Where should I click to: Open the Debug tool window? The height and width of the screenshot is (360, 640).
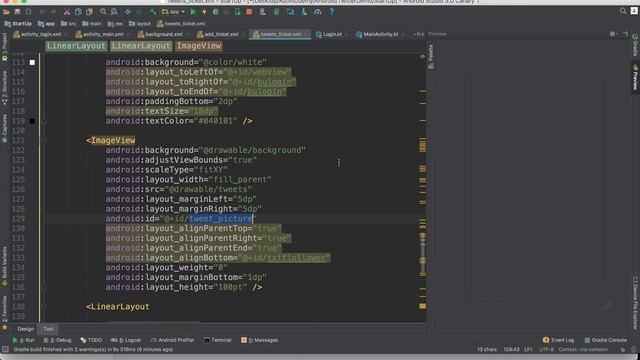coord(58,340)
